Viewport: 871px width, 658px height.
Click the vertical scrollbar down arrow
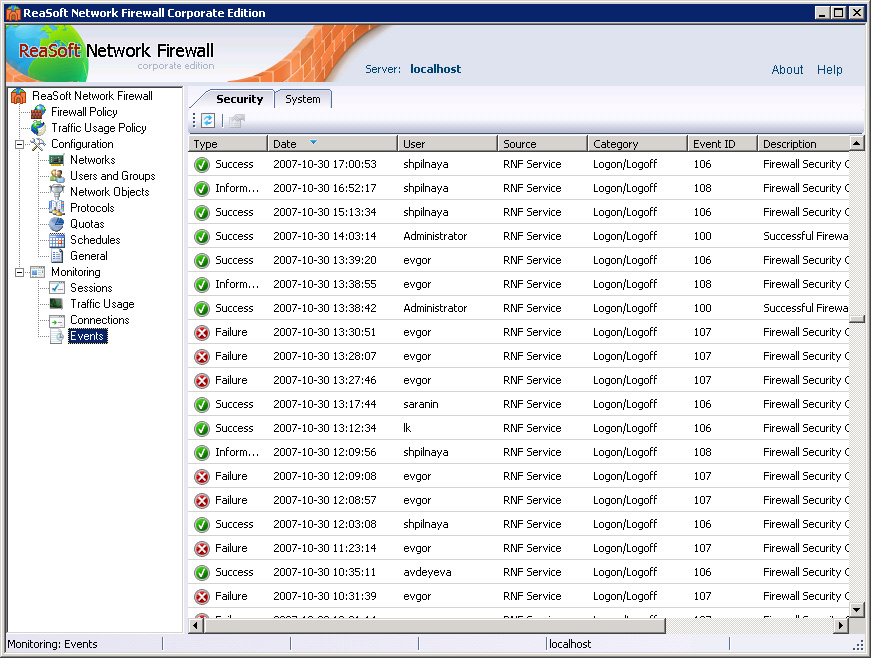point(857,610)
